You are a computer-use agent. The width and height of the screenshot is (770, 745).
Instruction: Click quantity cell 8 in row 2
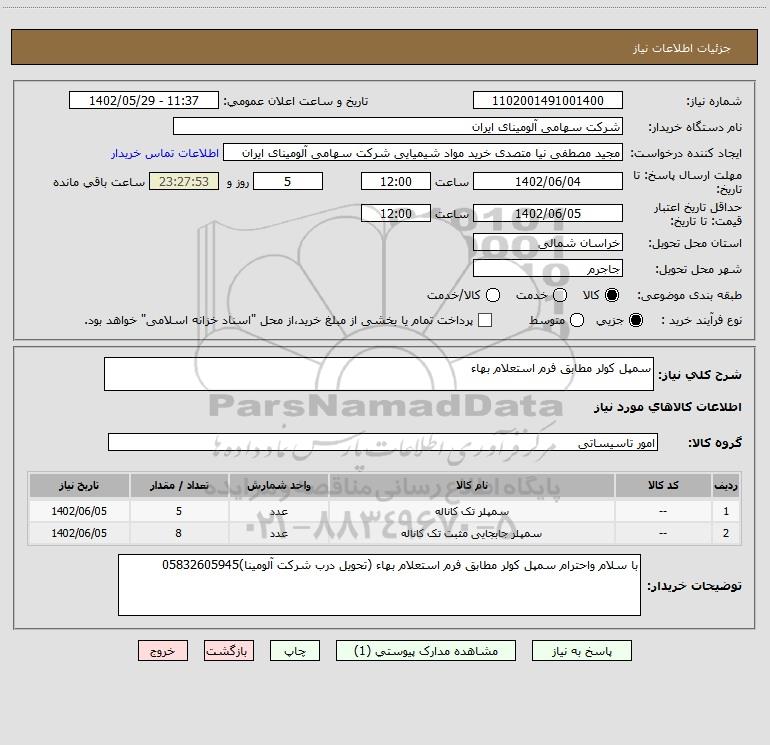[179, 533]
